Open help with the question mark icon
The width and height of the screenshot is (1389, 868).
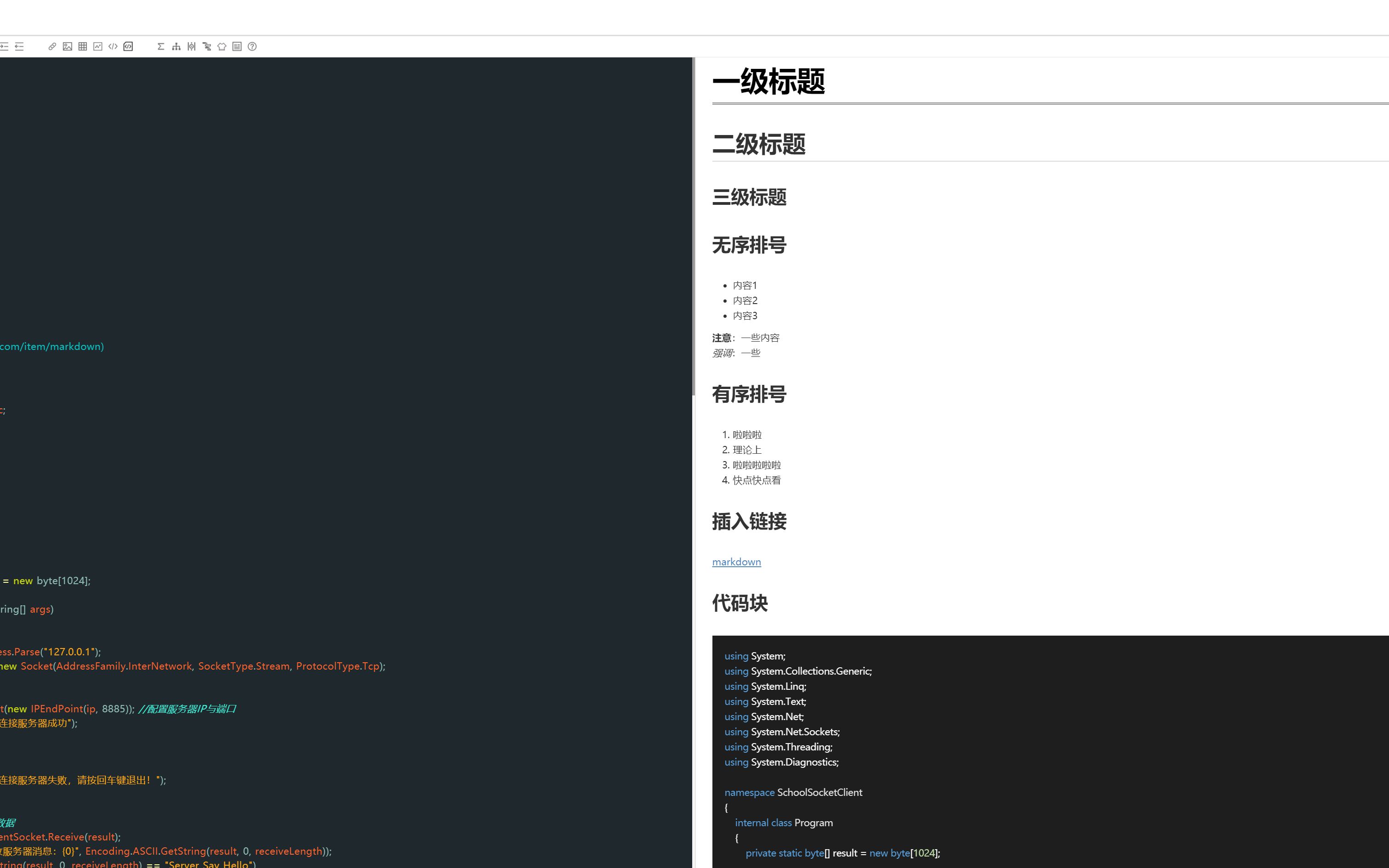pyautogui.click(x=252, y=46)
